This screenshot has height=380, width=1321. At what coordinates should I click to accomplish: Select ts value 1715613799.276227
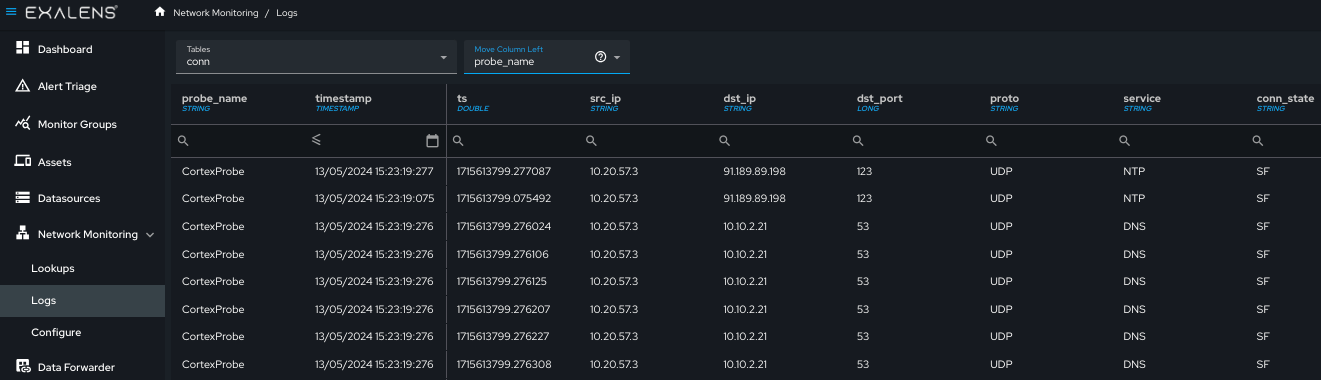504,336
